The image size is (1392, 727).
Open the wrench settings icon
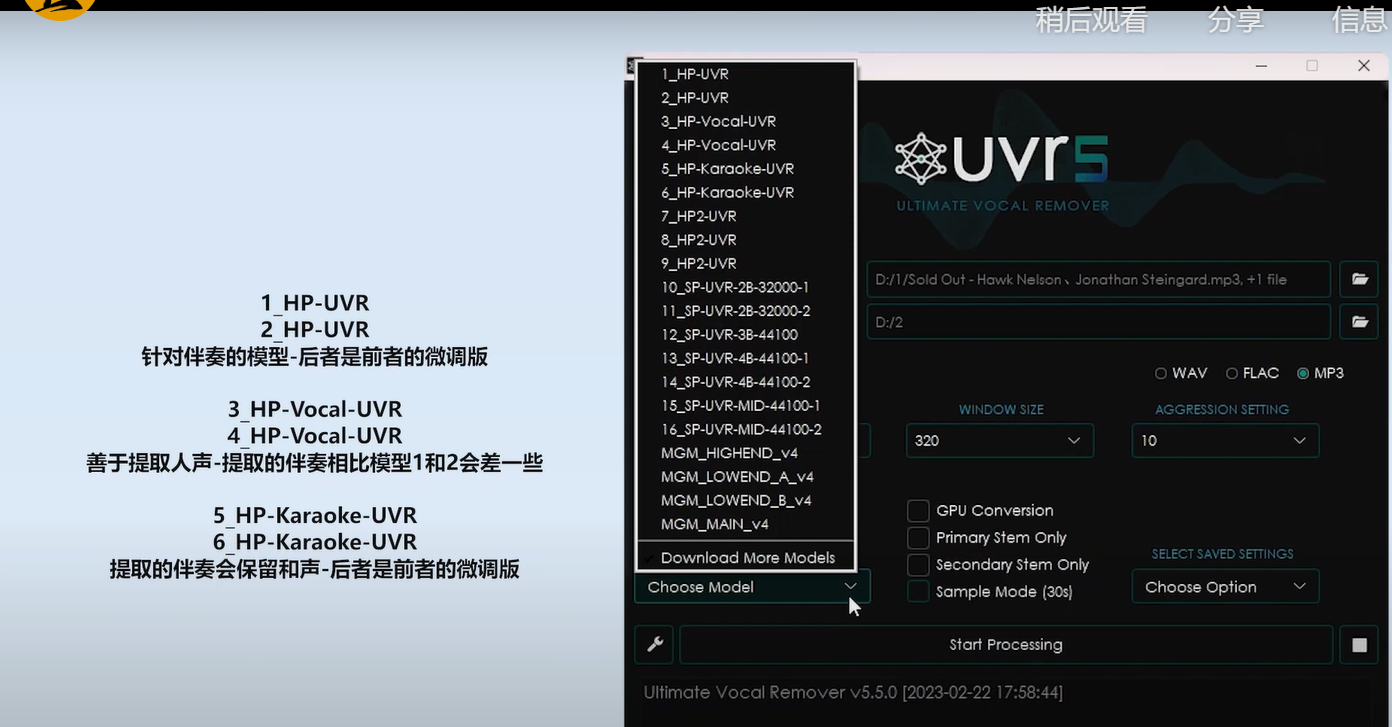(654, 645)
